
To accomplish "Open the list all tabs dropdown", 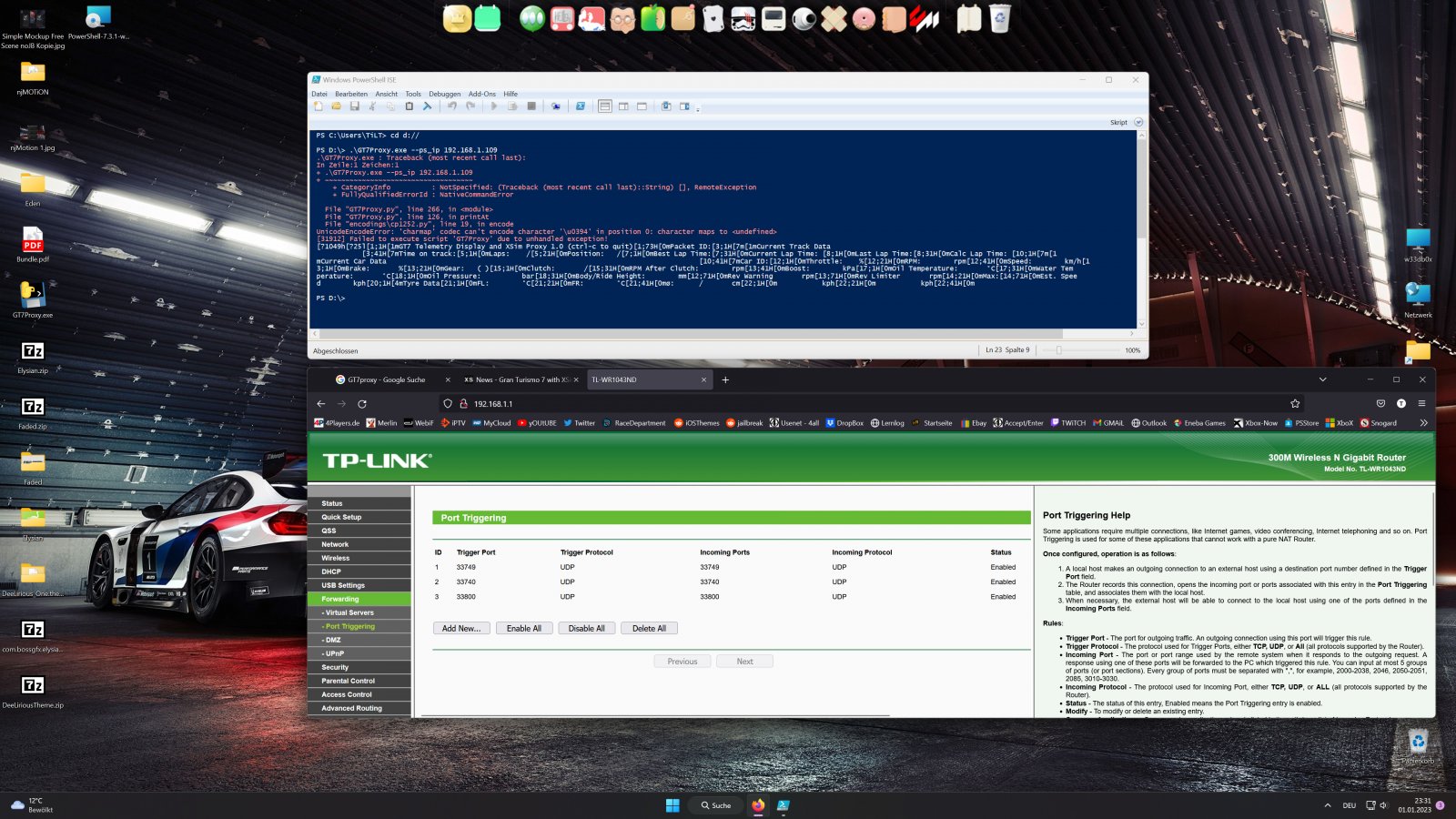I will click(1322, 379).
